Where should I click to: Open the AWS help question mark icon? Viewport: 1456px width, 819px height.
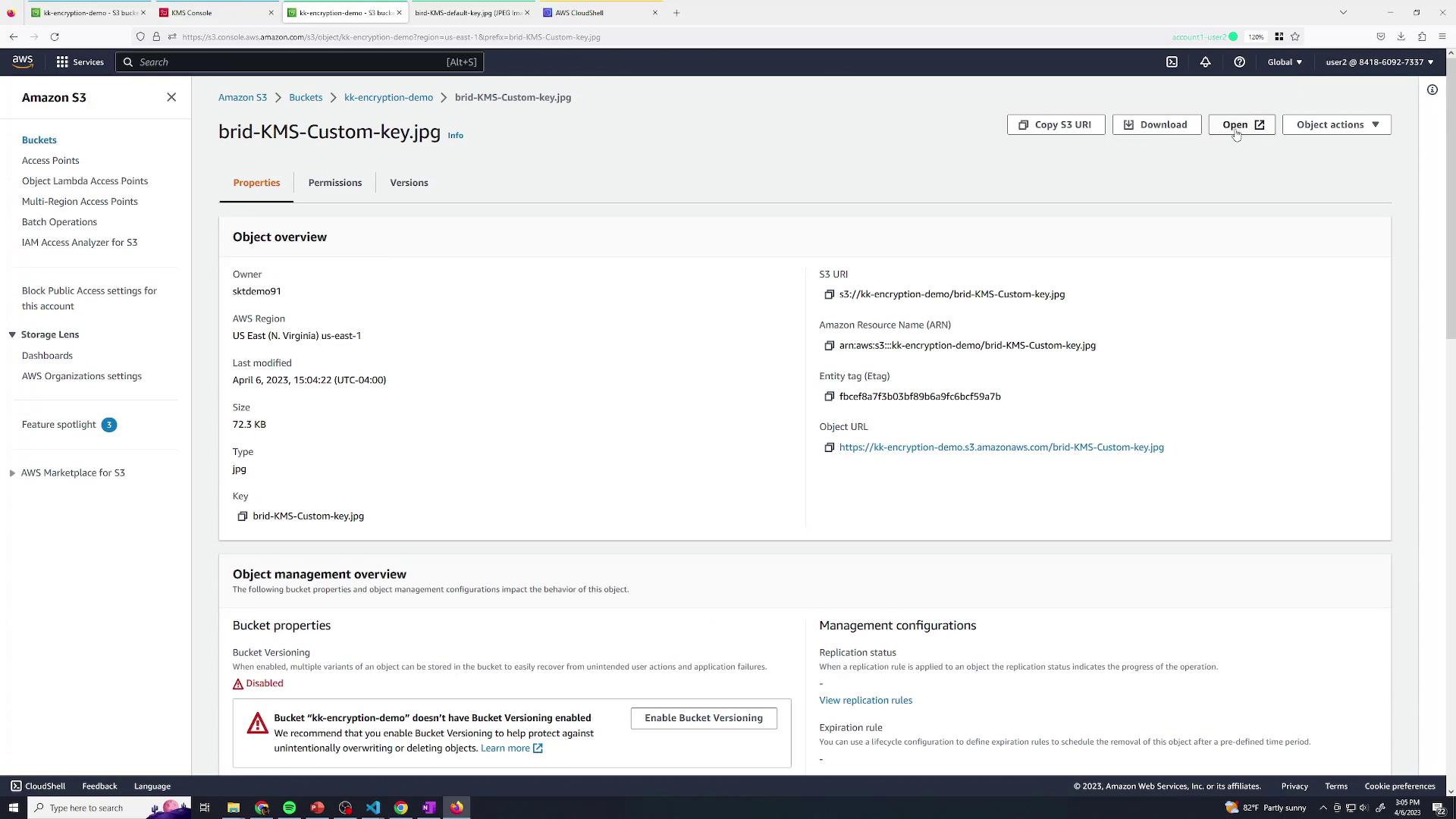[x=1239, y=62]
